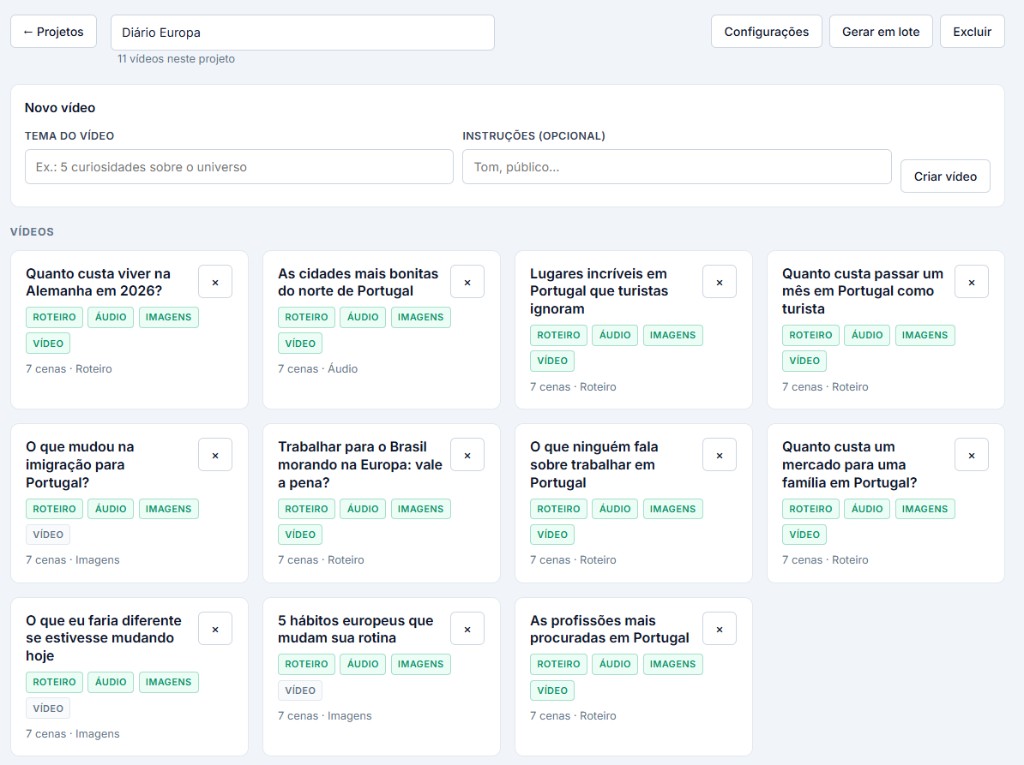Image resolution: width=1024 pixels, height=765 pixels.
Task: Click '11 vídeos neste projeto' text
Action: pos(176,59)
